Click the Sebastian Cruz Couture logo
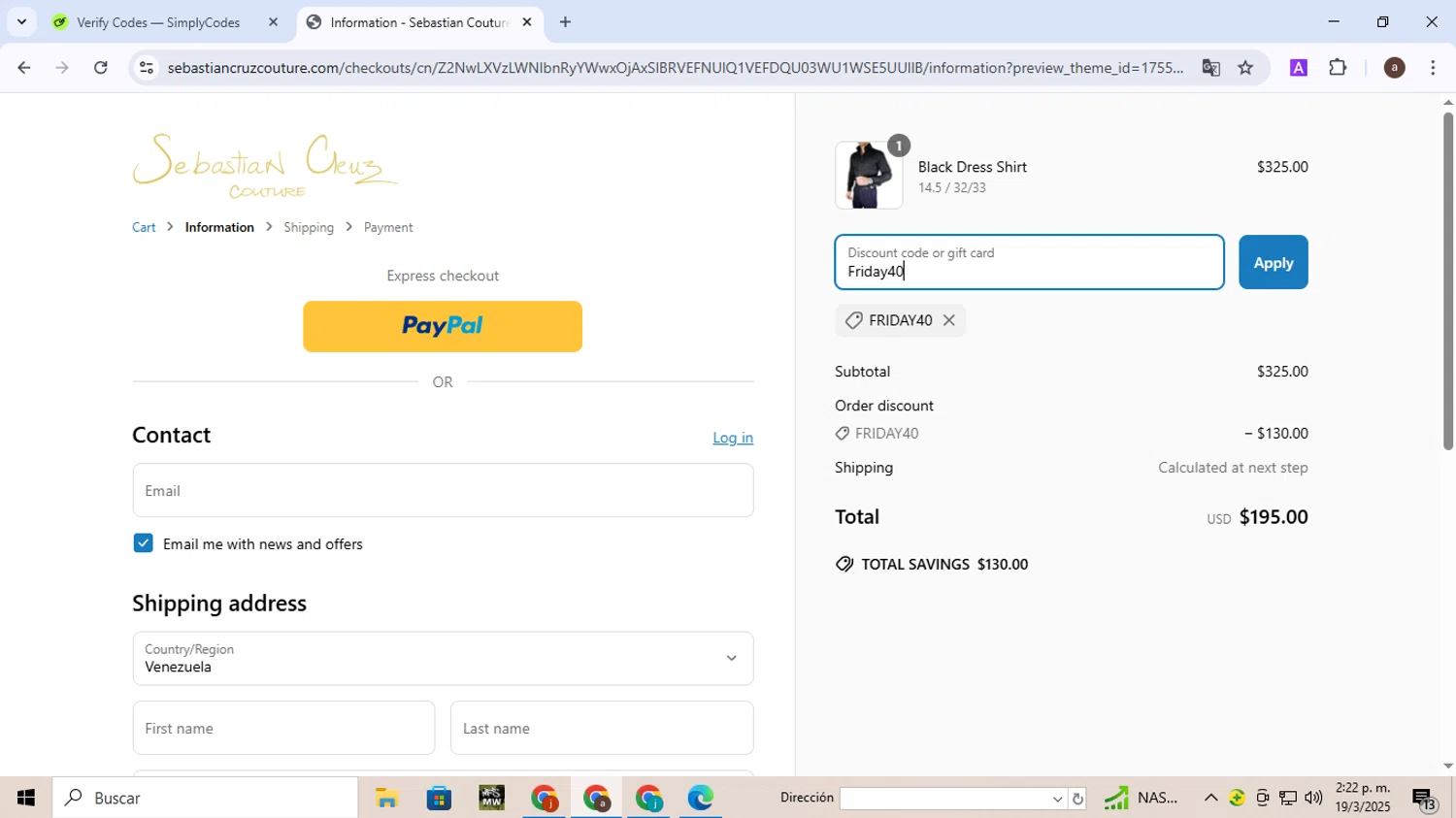The width and height of the screenshot is (1456, 818). (x=265, y=165)
